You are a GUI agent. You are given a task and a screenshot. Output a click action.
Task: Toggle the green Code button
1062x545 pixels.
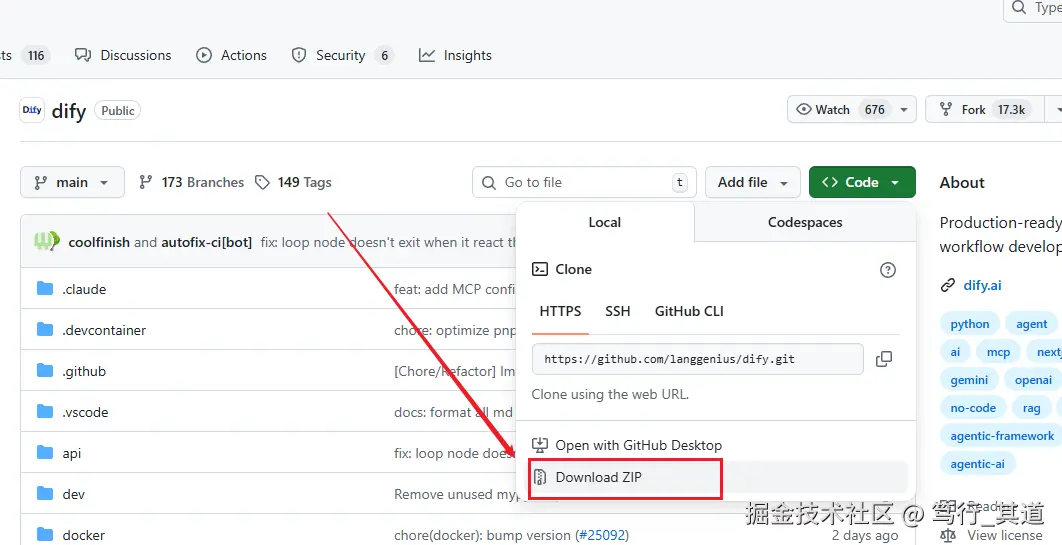coord(862,182)
